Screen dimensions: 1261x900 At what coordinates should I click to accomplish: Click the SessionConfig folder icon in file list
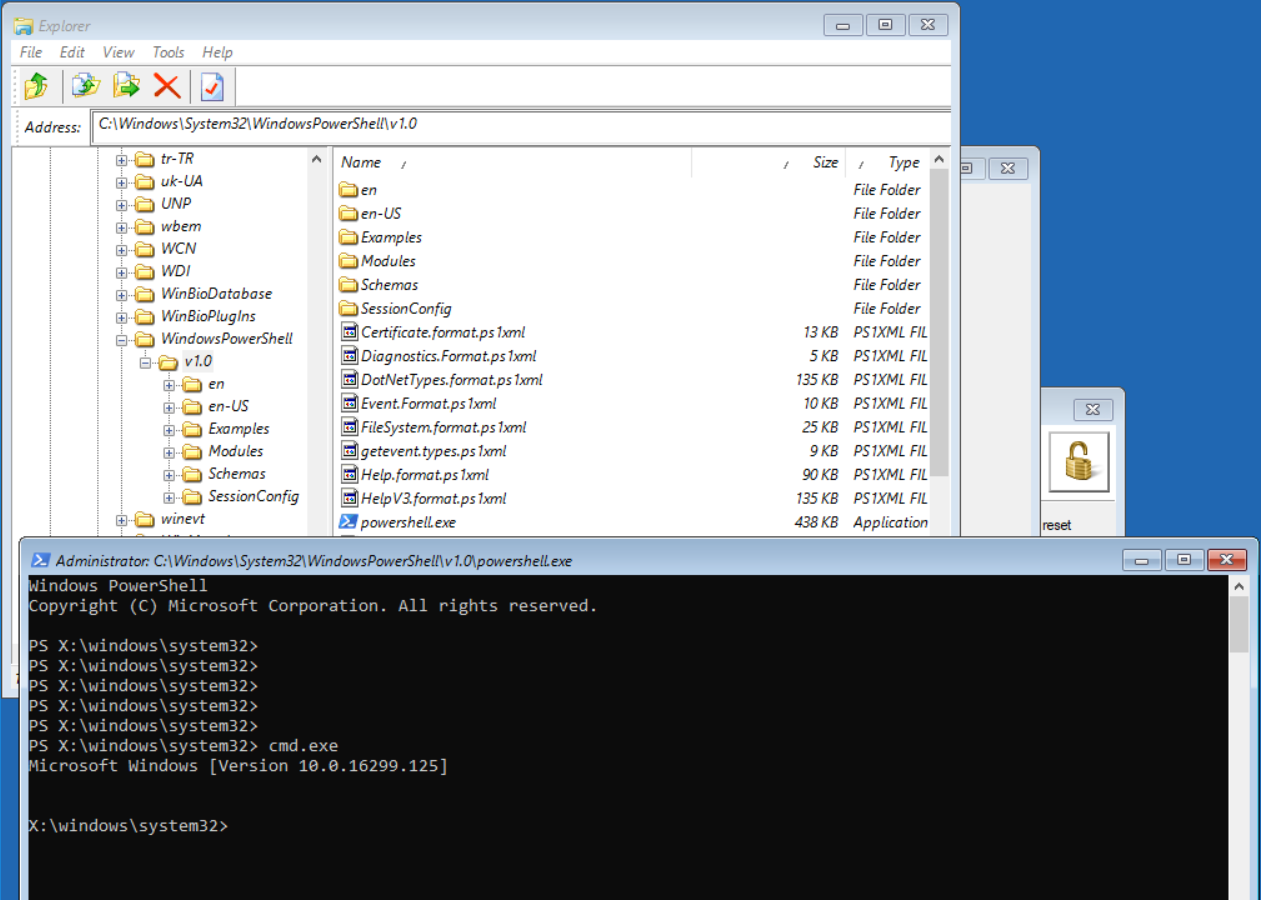tap(348, 308)
